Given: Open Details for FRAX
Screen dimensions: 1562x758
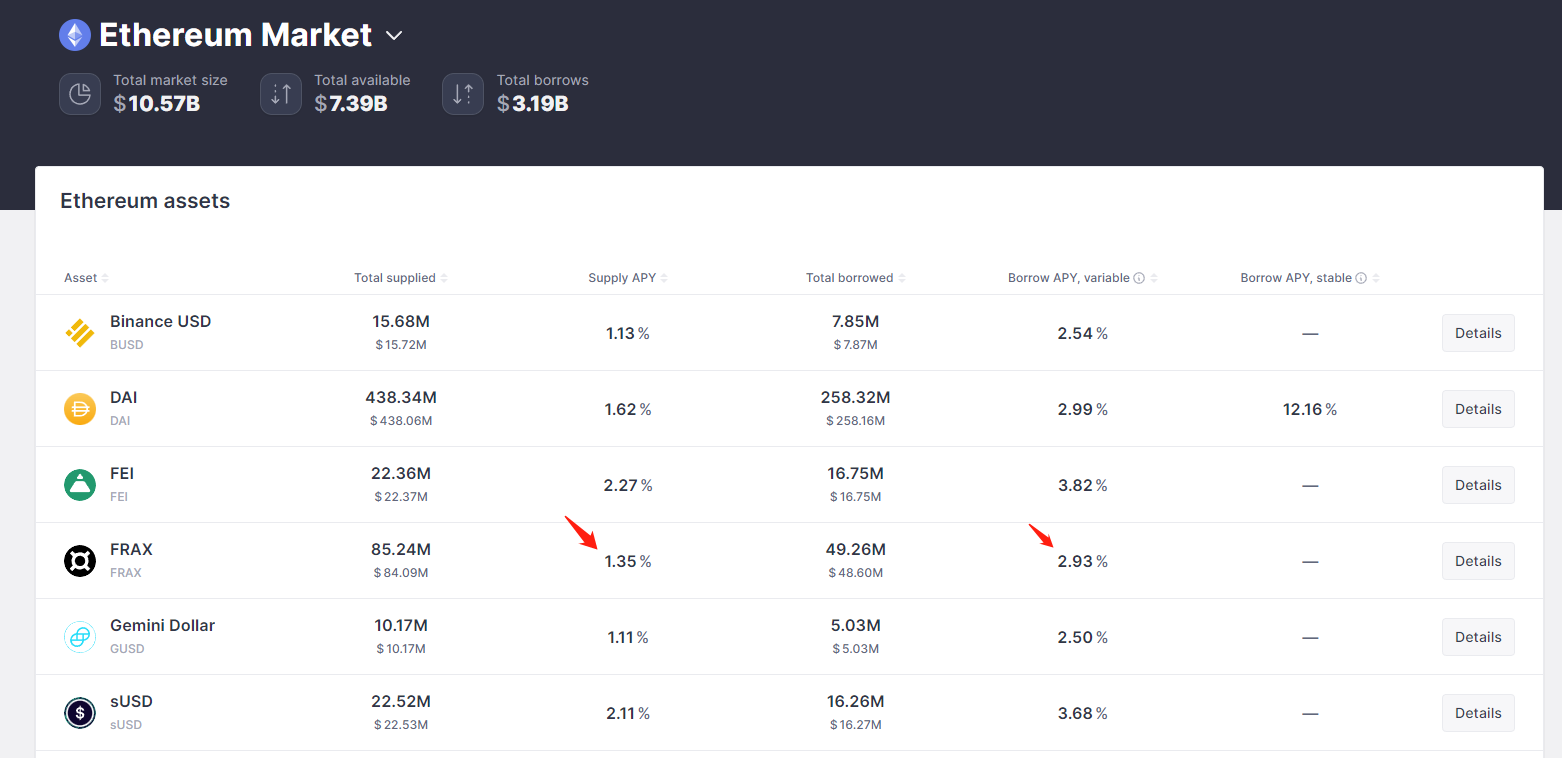Looking at the screenshot, I should (x=1478, y=560).
